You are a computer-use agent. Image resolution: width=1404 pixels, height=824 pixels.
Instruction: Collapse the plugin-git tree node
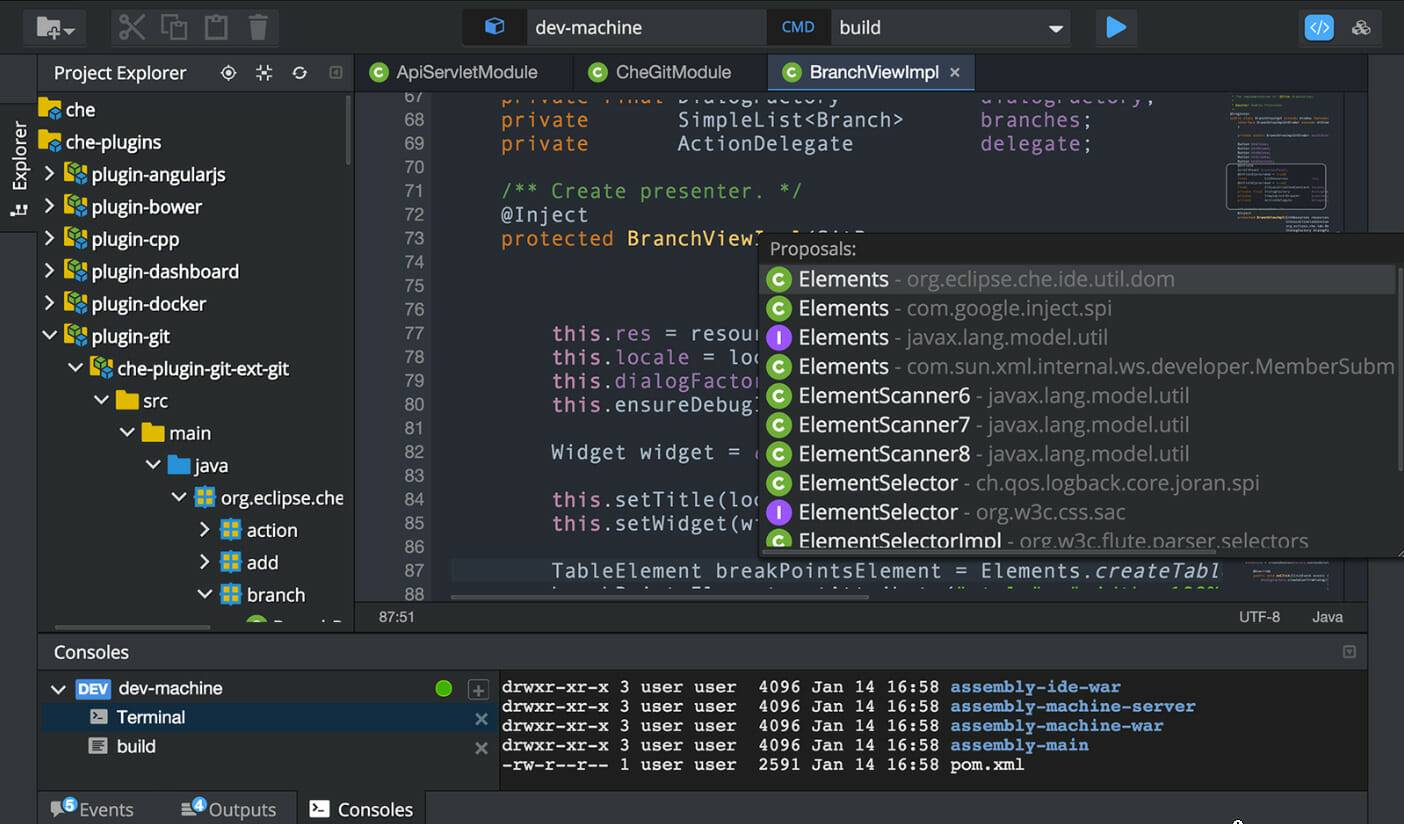point(47,335)
